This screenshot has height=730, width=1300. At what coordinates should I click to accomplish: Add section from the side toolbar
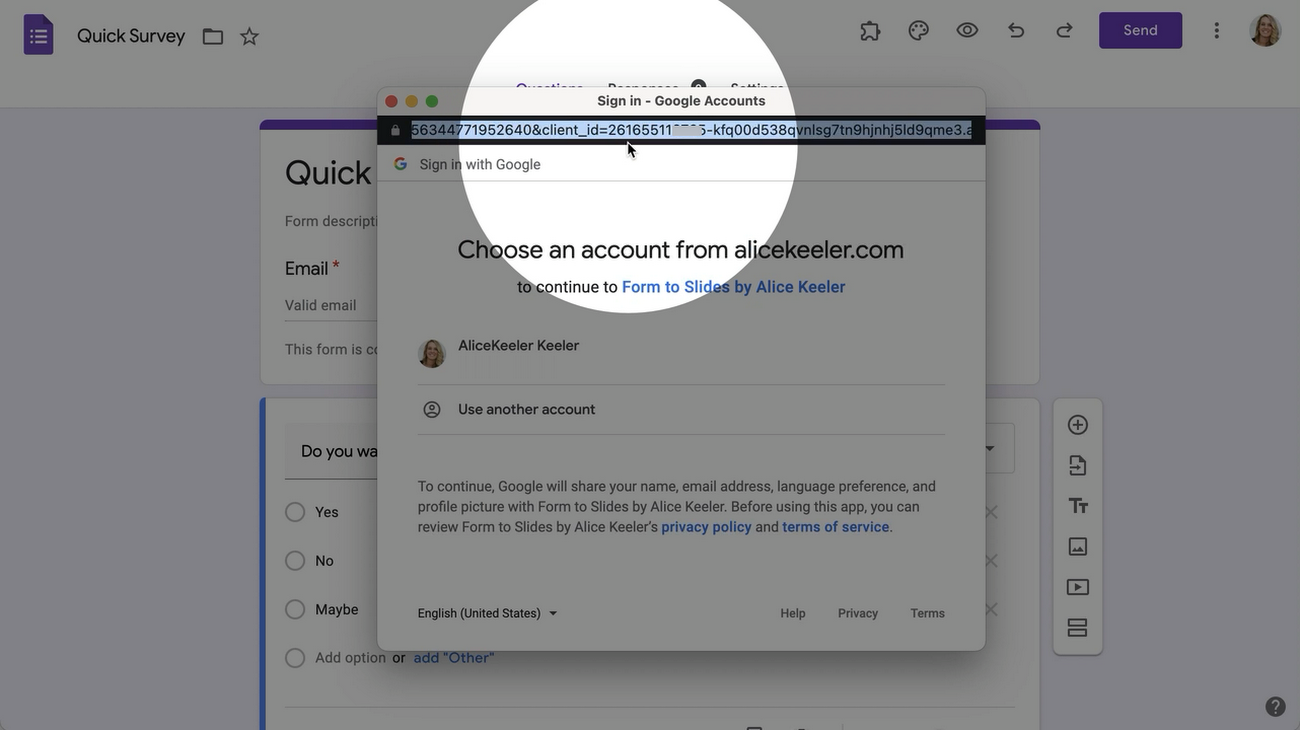point(1078,628)
